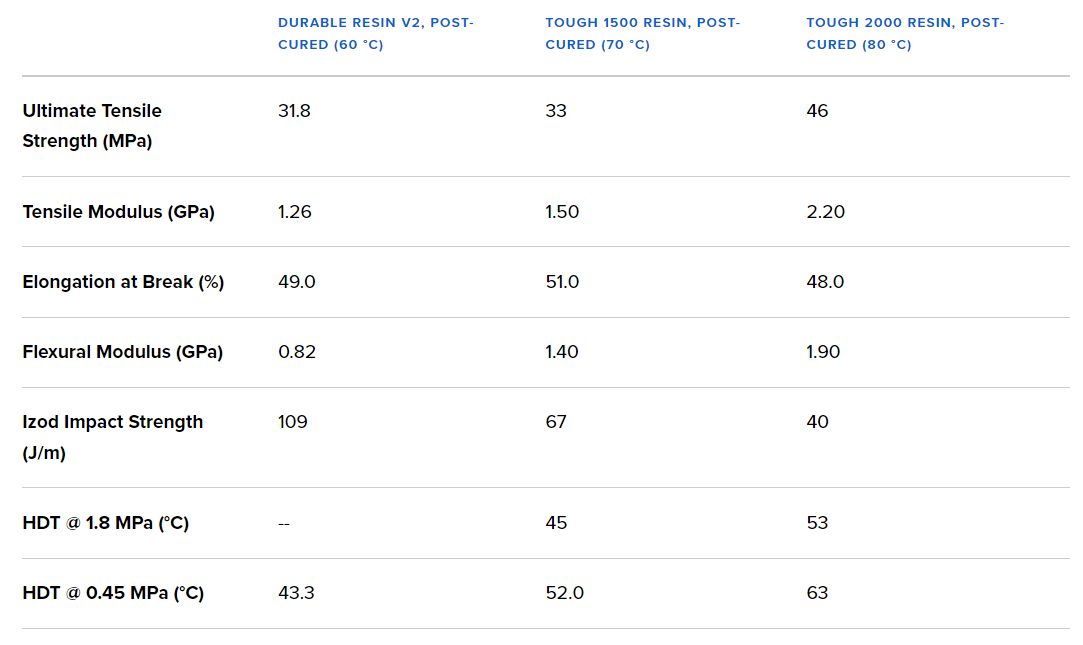Click the 0.82 flexural modulus value
1083x645 pixels.
[x=294, y=352]
